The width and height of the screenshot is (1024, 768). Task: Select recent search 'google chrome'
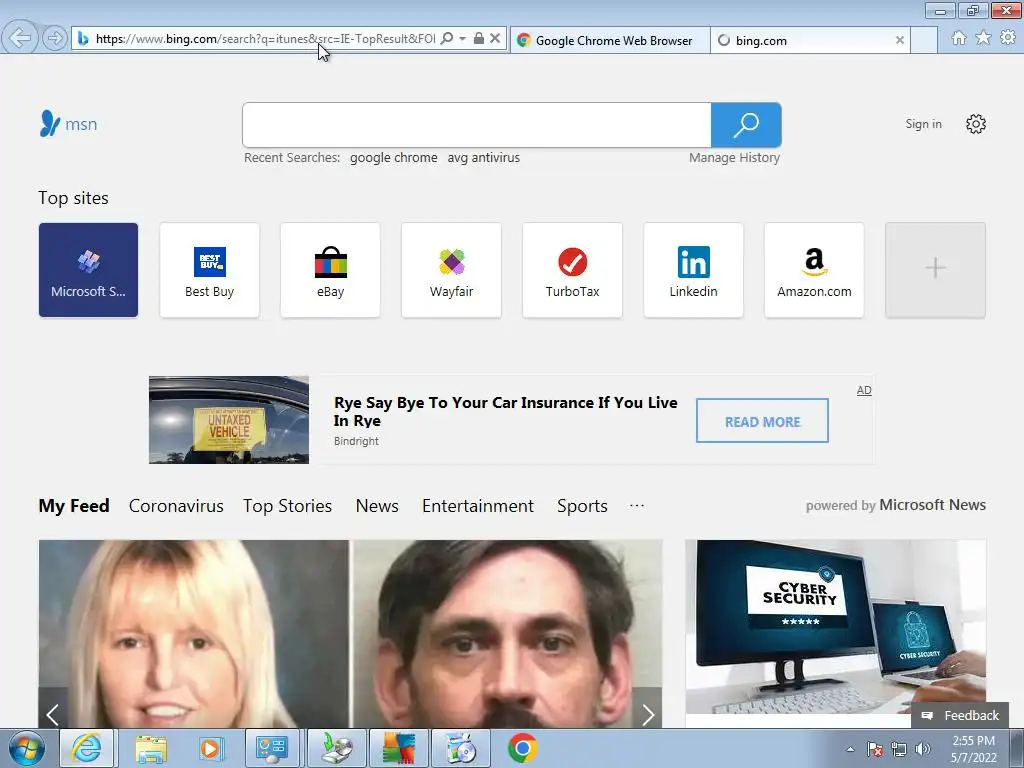[393, 157]
